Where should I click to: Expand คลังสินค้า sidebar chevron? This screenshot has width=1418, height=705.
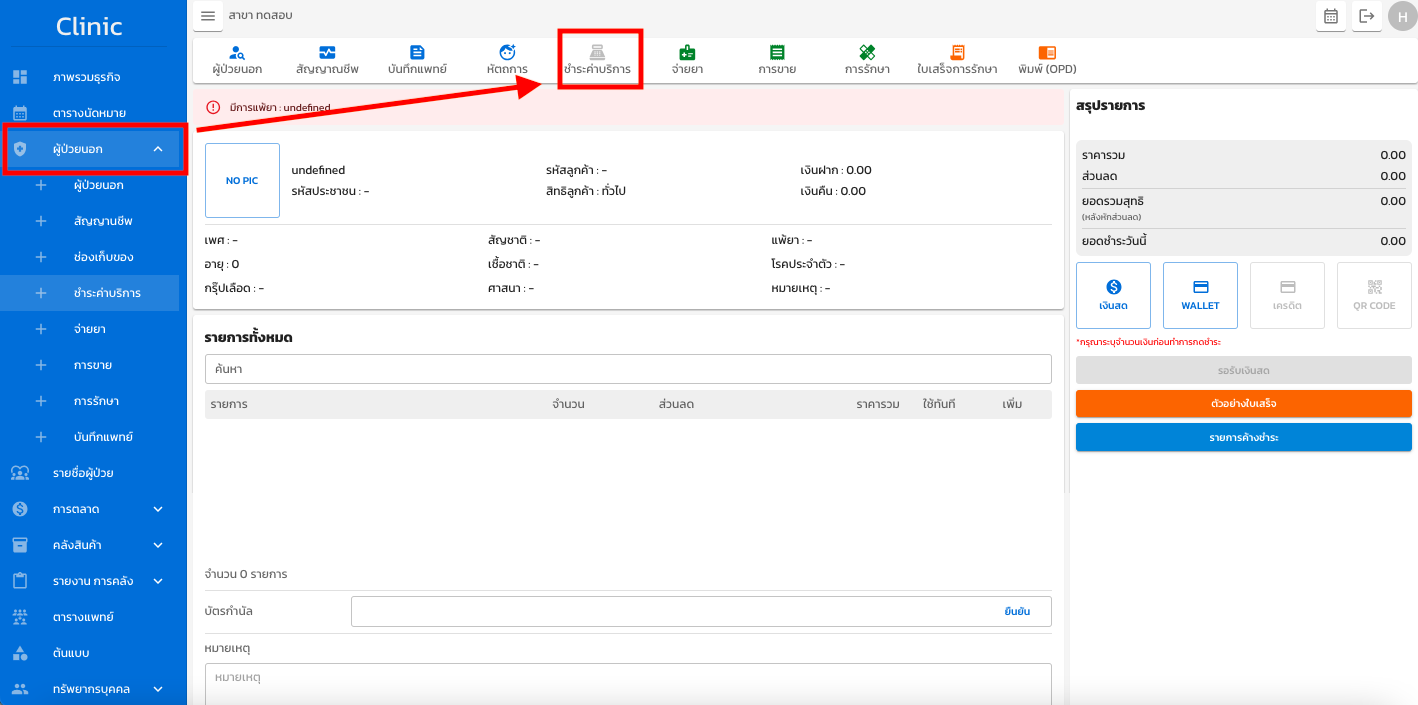pos(158,545)
